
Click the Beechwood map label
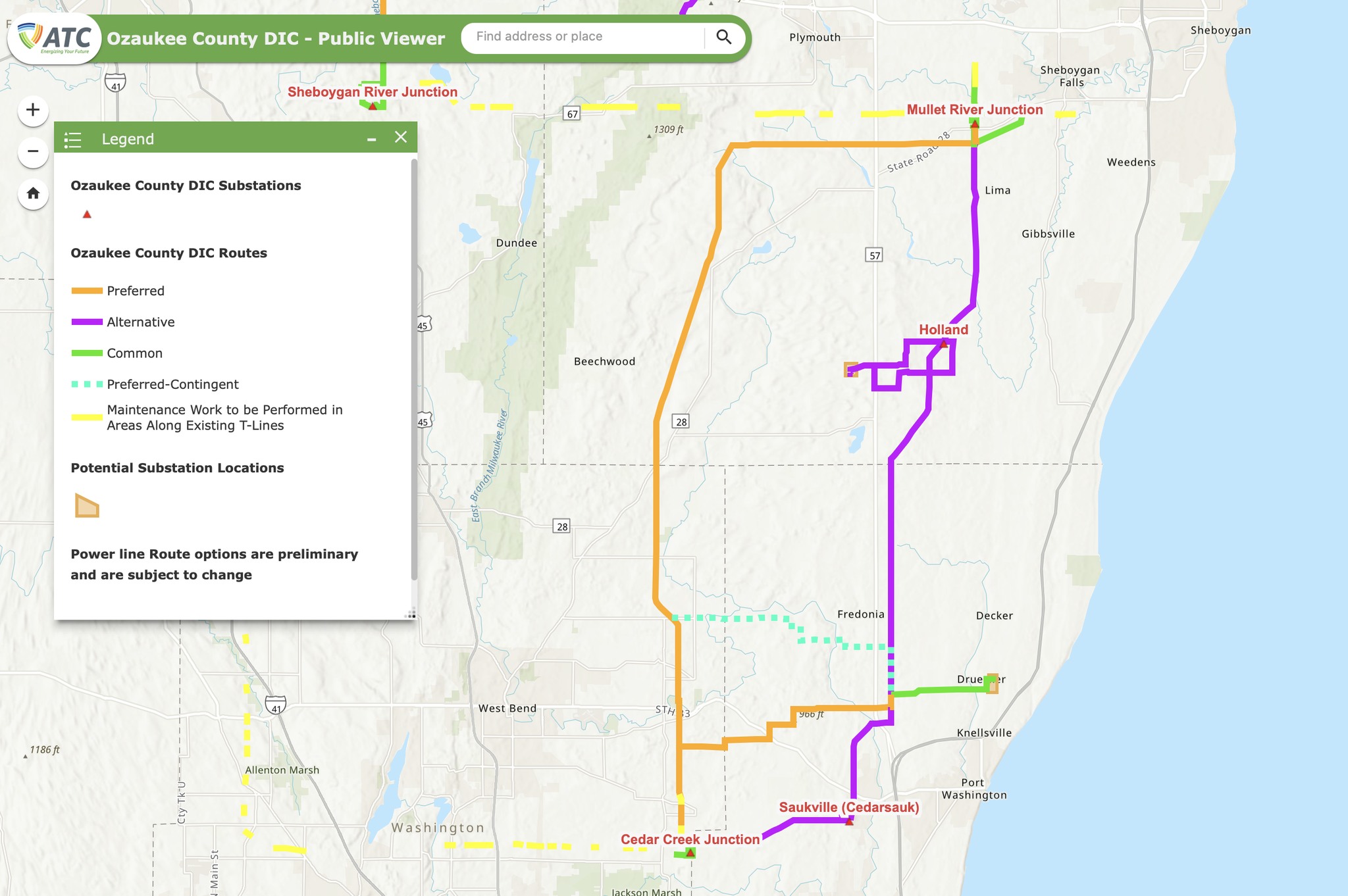604,361
